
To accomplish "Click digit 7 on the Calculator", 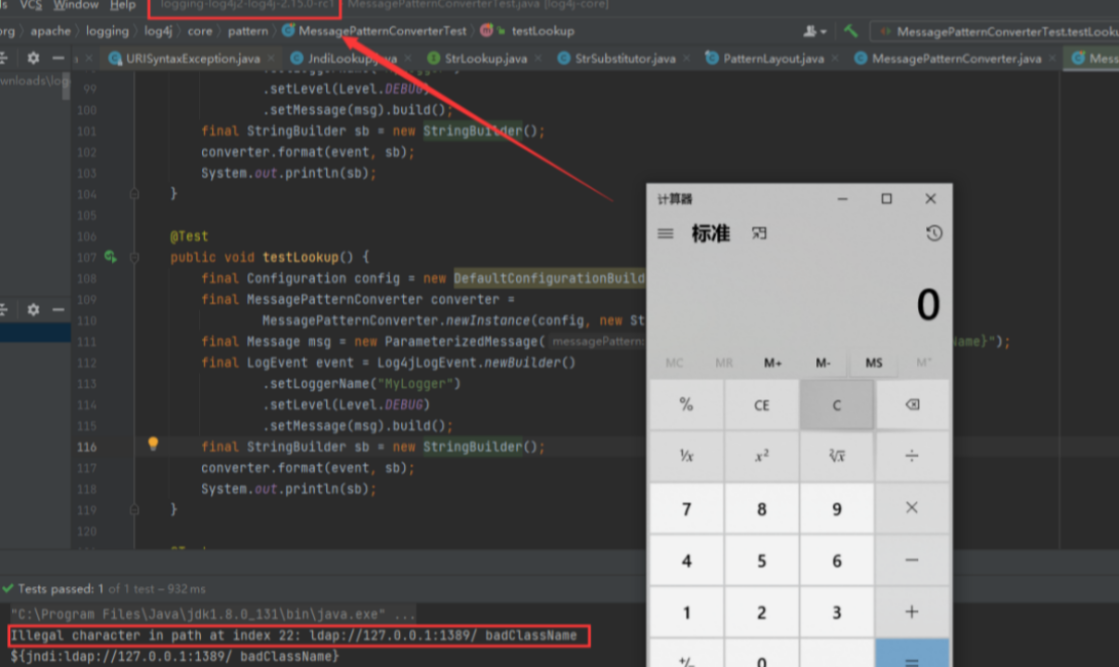I will [687, 508].
